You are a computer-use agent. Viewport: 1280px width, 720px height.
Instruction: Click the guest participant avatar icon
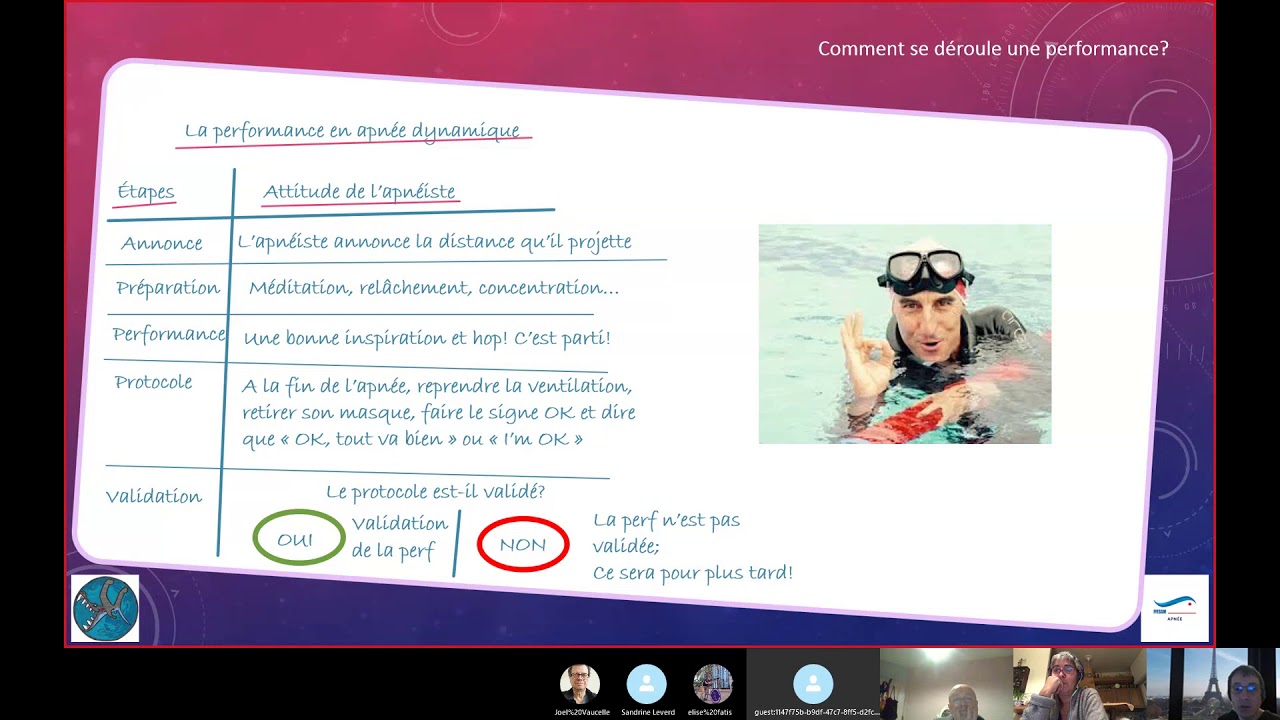click(813, 684)
